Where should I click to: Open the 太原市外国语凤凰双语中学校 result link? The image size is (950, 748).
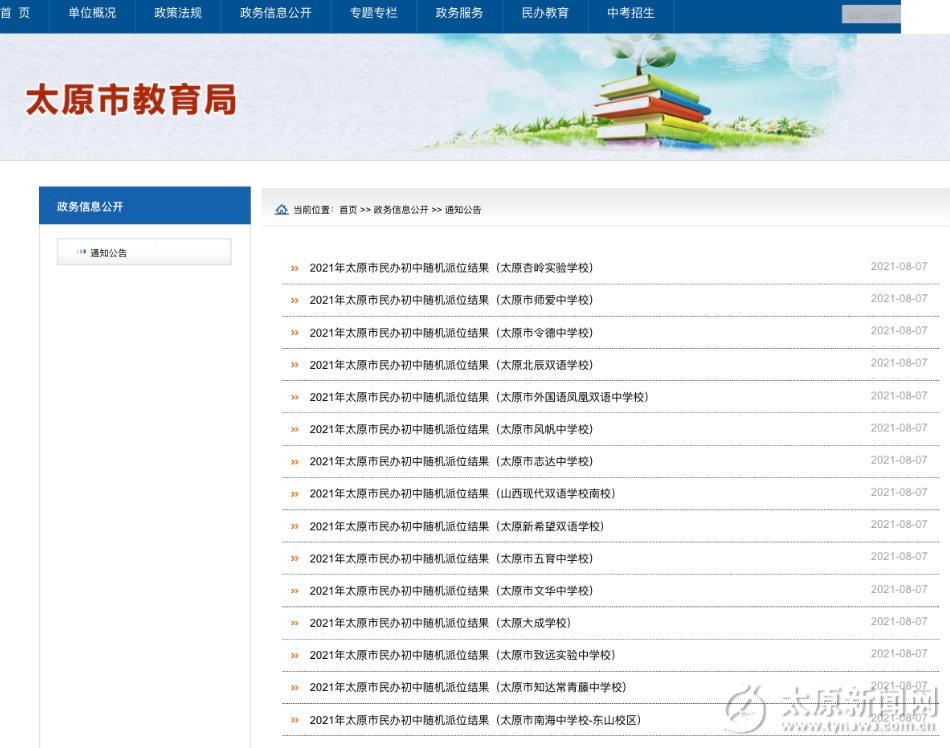pyautogui.click(x=479, y=397)
